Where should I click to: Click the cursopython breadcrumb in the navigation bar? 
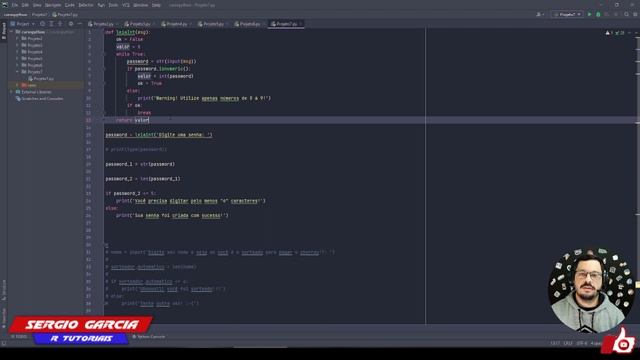pos(16,14)
